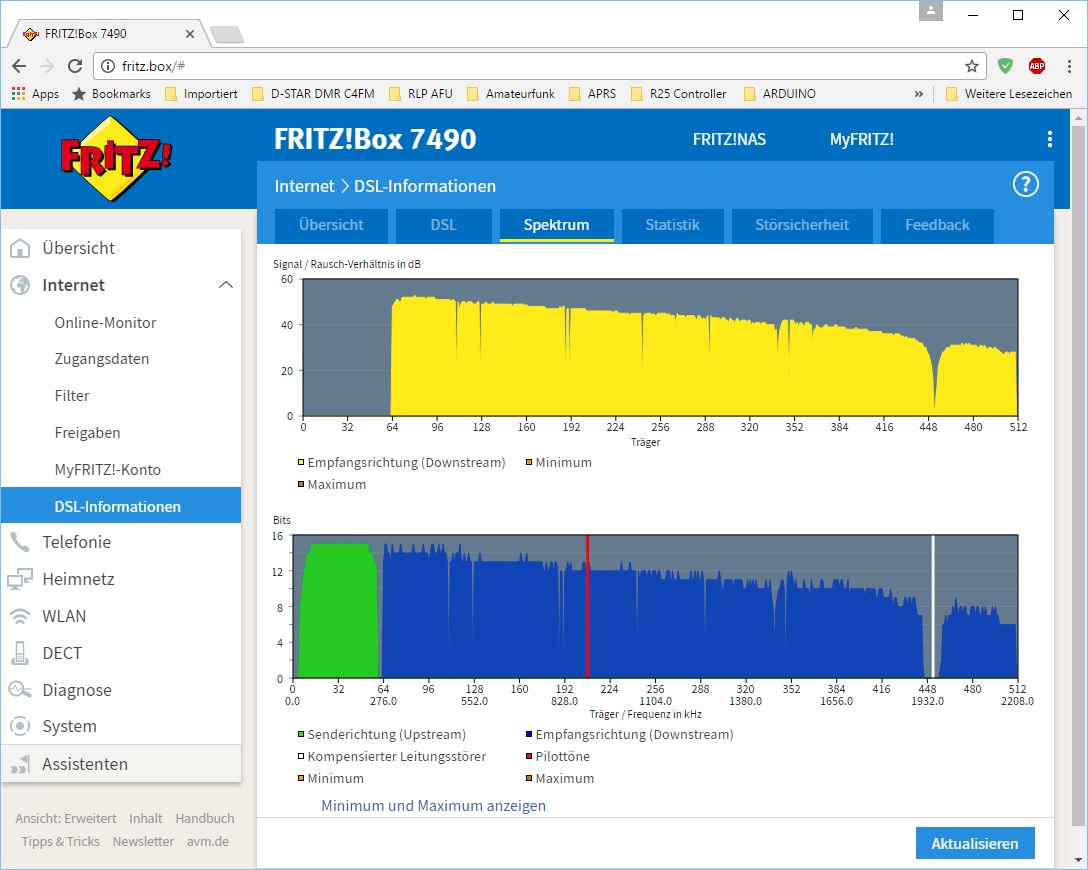Select the Spektrum tab
This screenshot has width=1088, height=870.
[556, 225]
